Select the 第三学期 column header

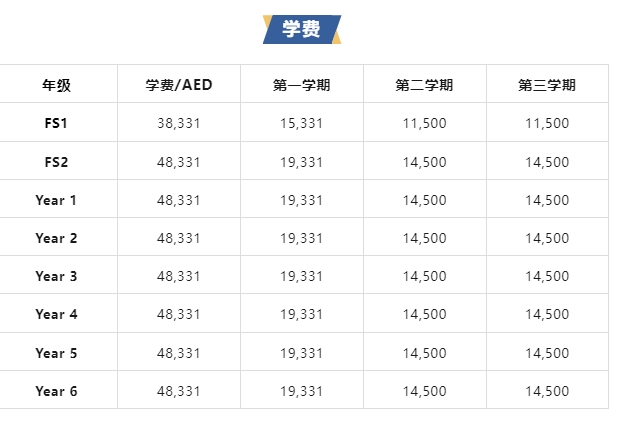(547, 85)
